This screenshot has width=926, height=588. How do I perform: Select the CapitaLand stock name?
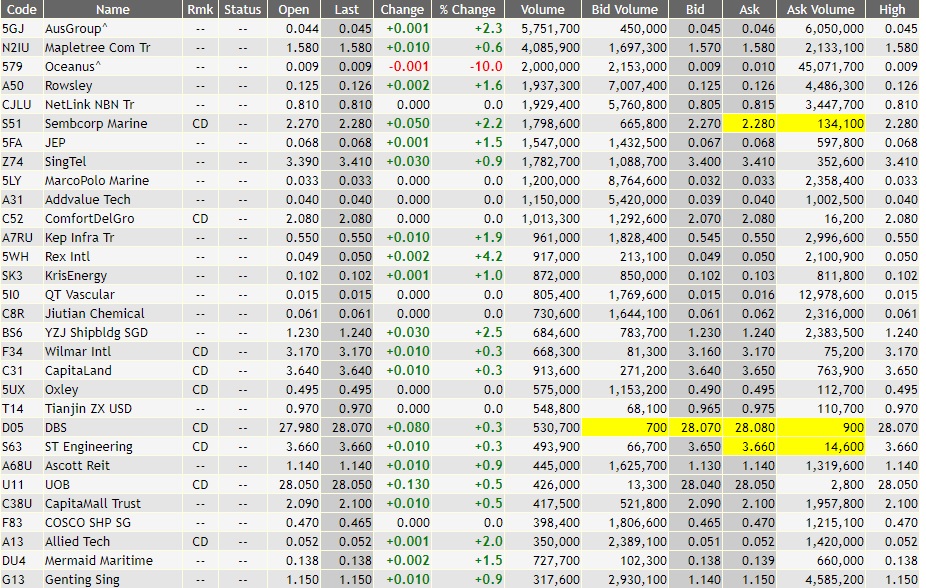click(x=79, y=371)
